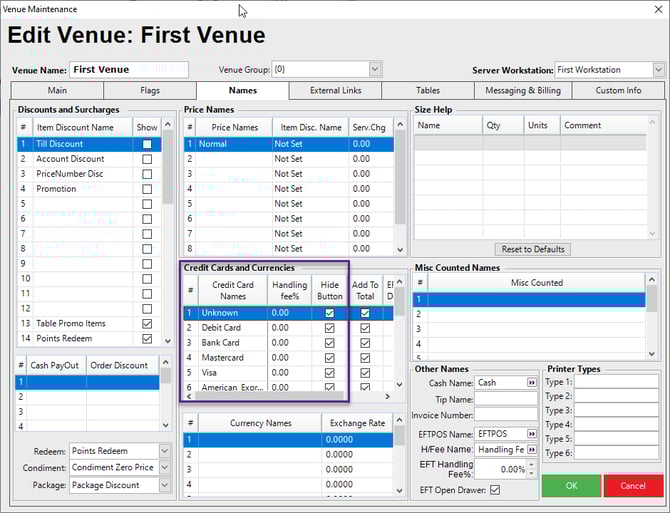Click the Venue Name text field
The height and width of the screenshot is (513, 670).
click(x=128, y=70)
